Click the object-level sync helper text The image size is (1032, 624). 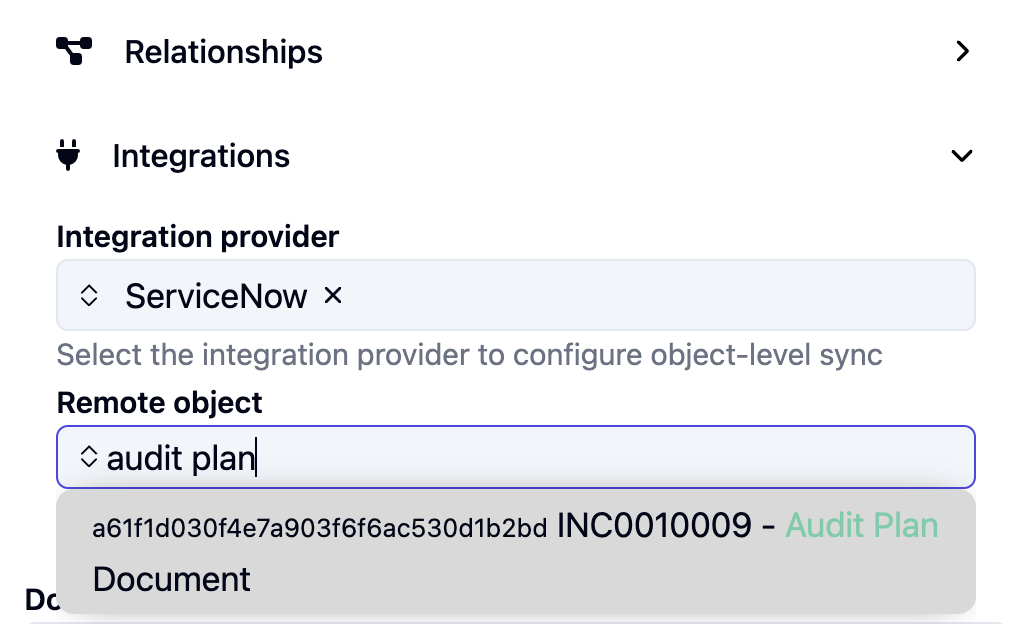point(469,355)
